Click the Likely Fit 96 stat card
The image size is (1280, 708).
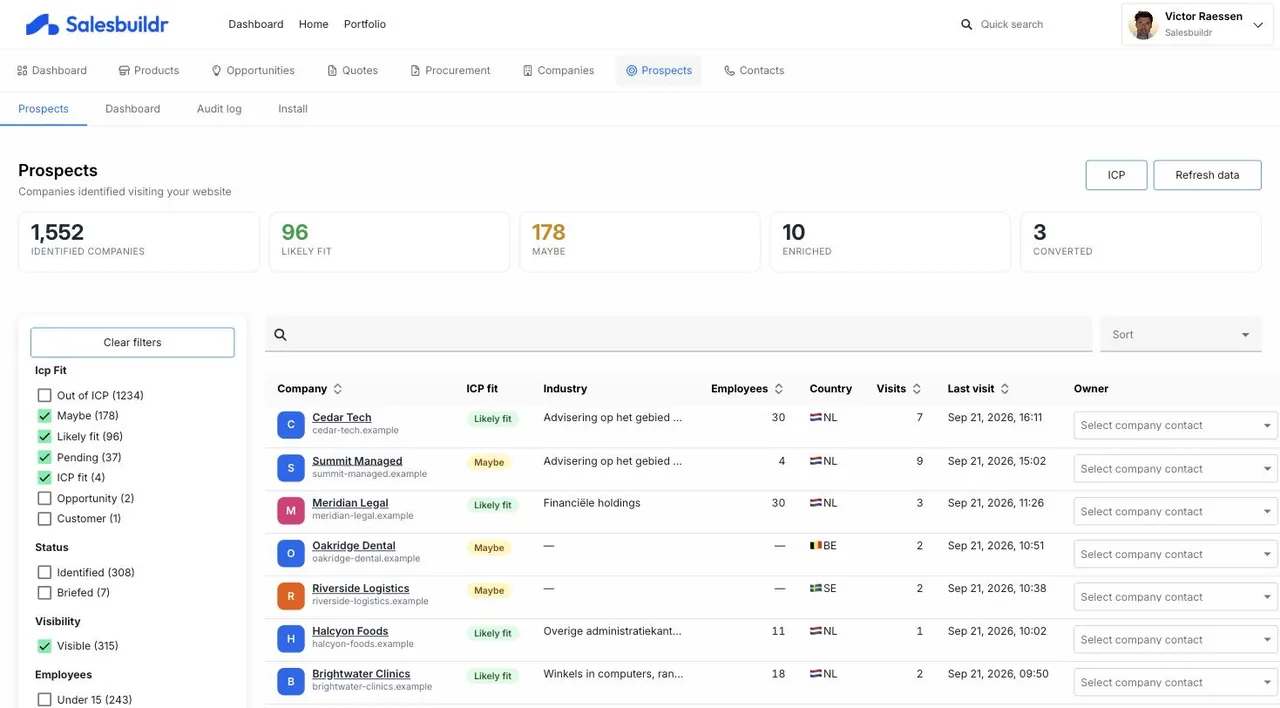tap(389, 241)
